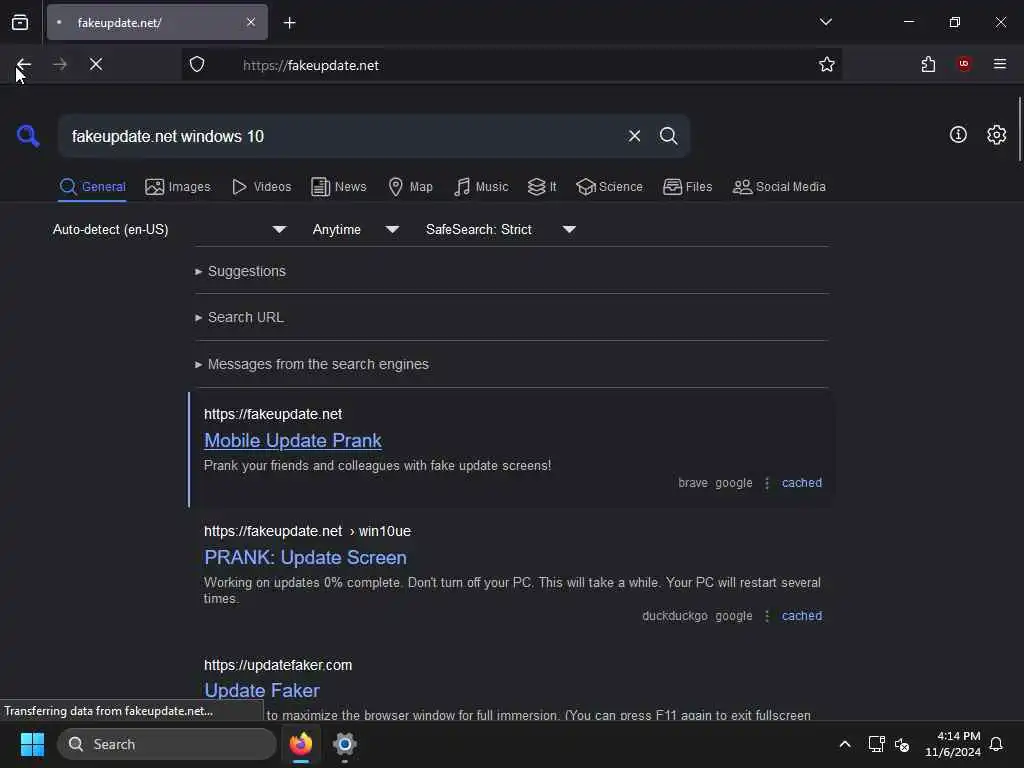Viewport: 1024px width, 768px height.
Task: Clear the search query text
Action: pyautogui.click(x=634, y=136)
